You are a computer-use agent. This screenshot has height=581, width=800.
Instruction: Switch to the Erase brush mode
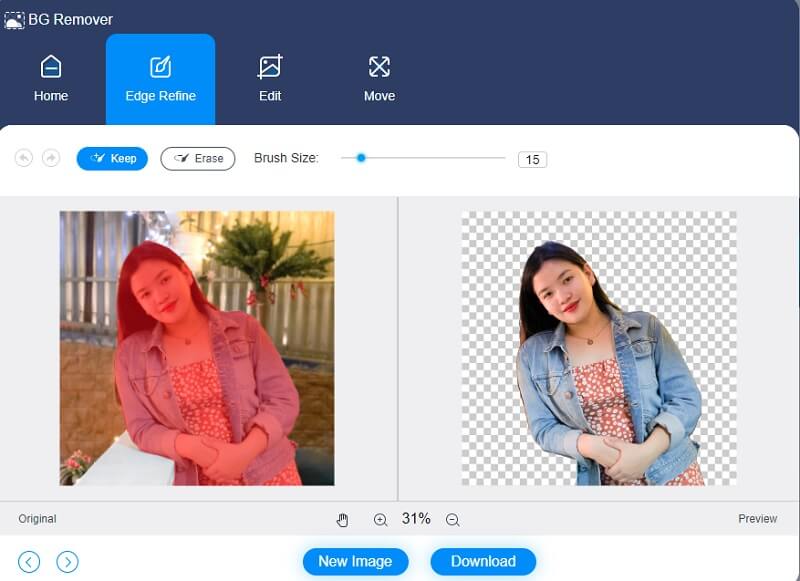click(197, 158)
